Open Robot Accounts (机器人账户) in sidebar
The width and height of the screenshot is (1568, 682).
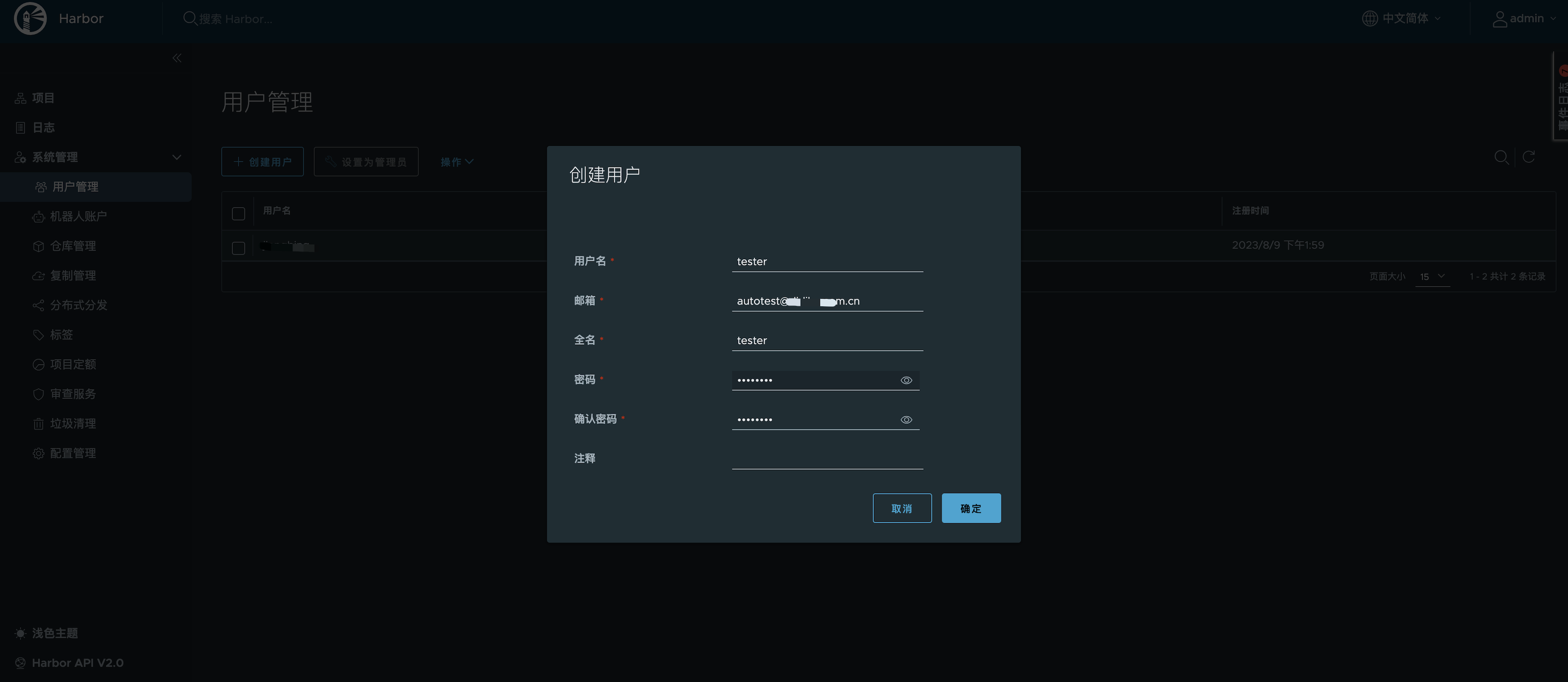pos(78,216)
